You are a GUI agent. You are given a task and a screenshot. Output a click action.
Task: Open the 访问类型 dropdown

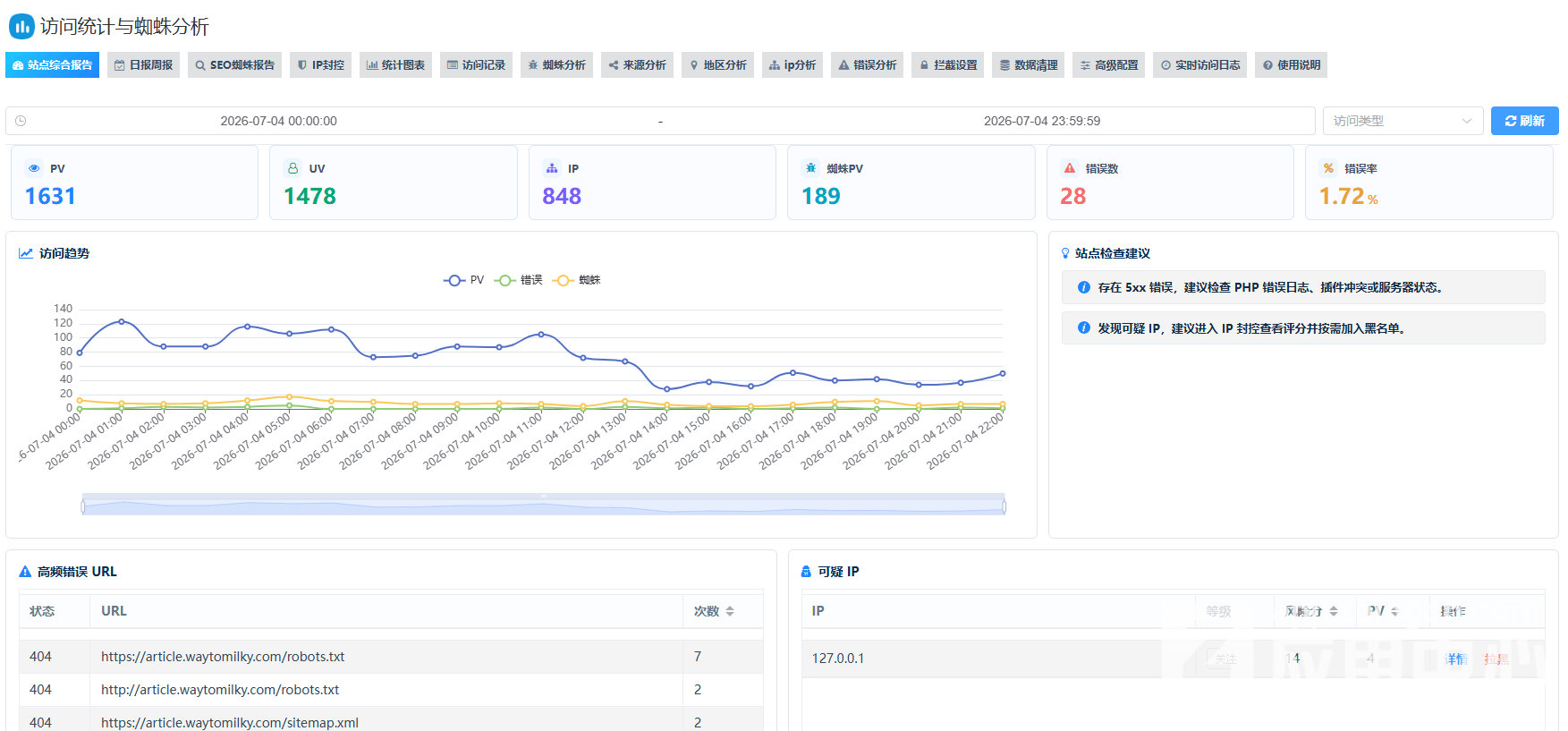[x=1403, y=121]
